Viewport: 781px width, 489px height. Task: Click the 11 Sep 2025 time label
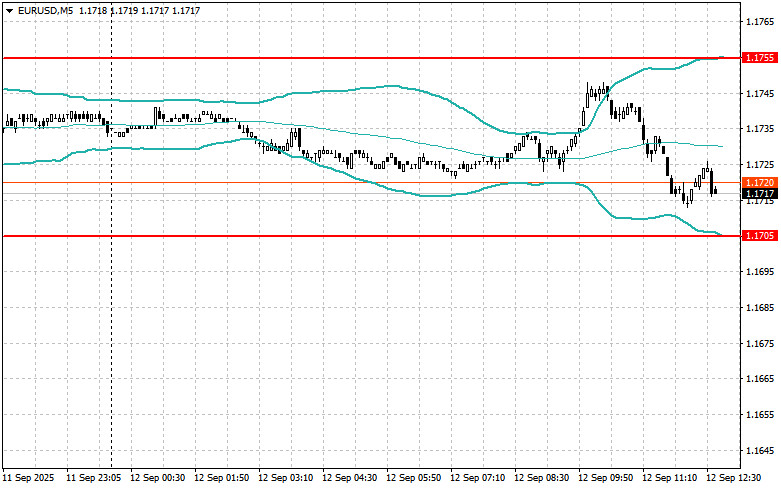[x=28, y=478]
